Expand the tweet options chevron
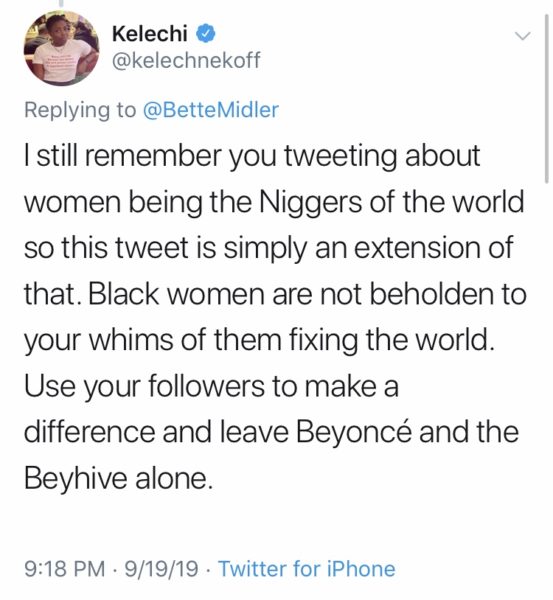 coord(522,36)
